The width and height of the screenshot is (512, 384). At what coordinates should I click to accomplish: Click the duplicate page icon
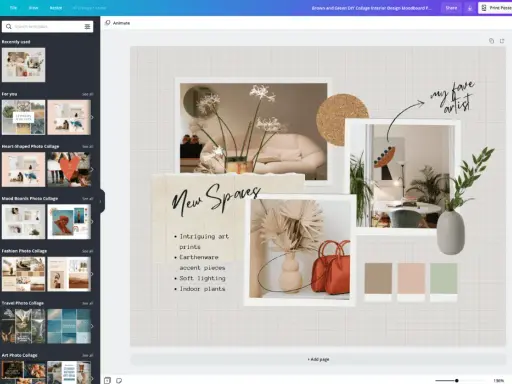pos(491,41)
